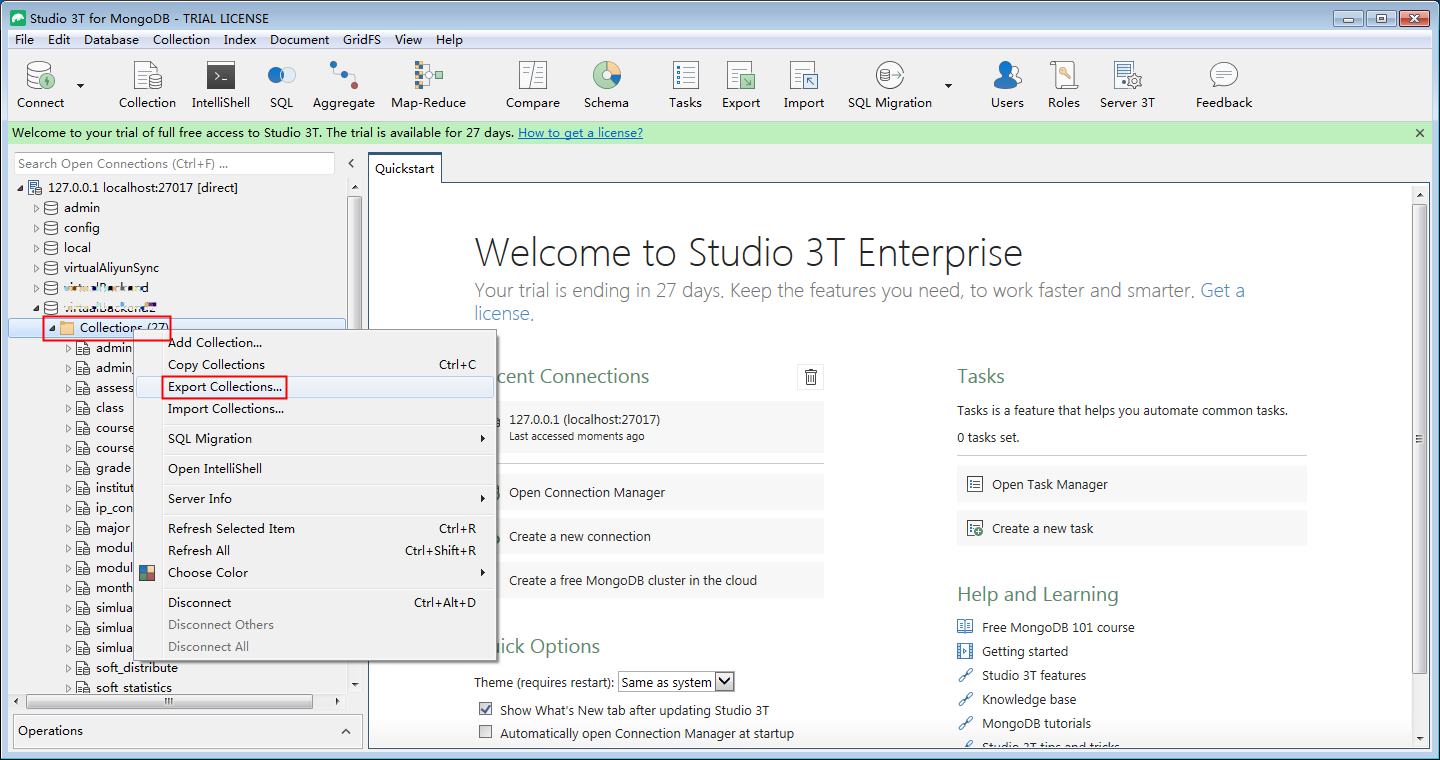Expand the virtualAliyunSync database node

pos(37,268)
